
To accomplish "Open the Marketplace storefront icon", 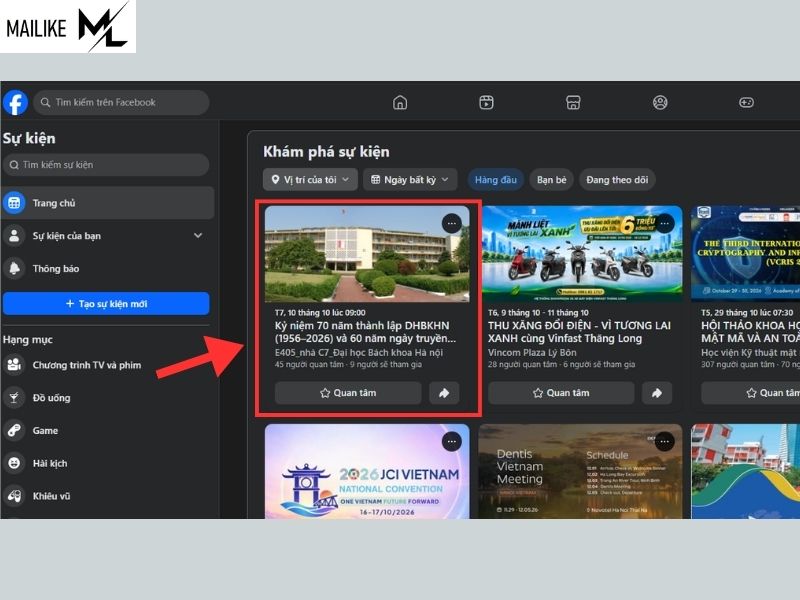I will [573, 103].
